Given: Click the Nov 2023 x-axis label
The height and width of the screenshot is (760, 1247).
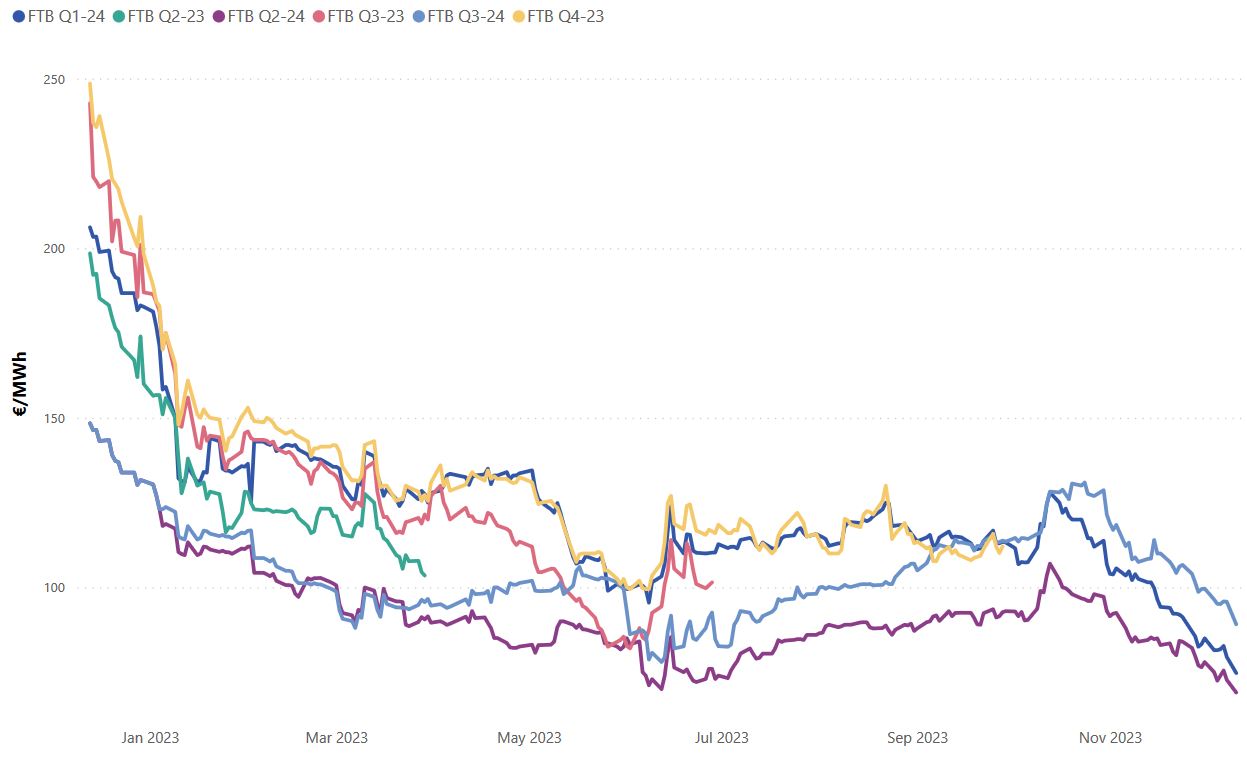Looking at the screenshot, I should [x=1110, y=738].
